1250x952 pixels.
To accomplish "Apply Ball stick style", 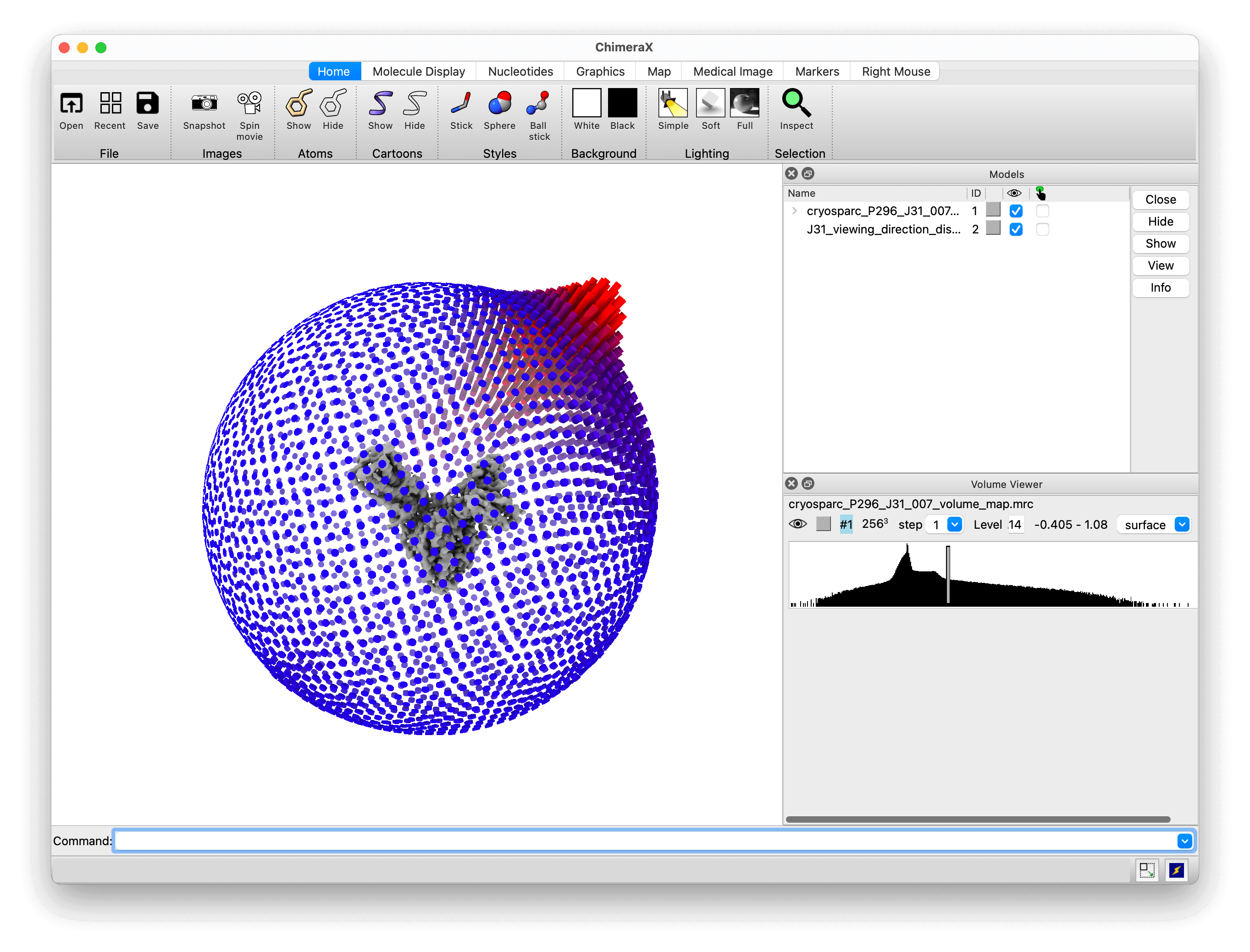I will (x=538, y=104).
